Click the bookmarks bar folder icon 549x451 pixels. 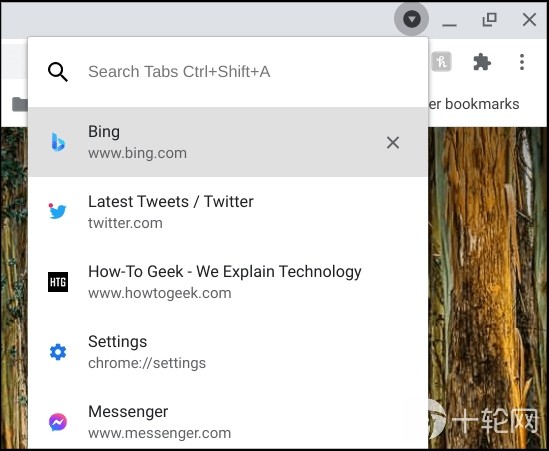20,104
